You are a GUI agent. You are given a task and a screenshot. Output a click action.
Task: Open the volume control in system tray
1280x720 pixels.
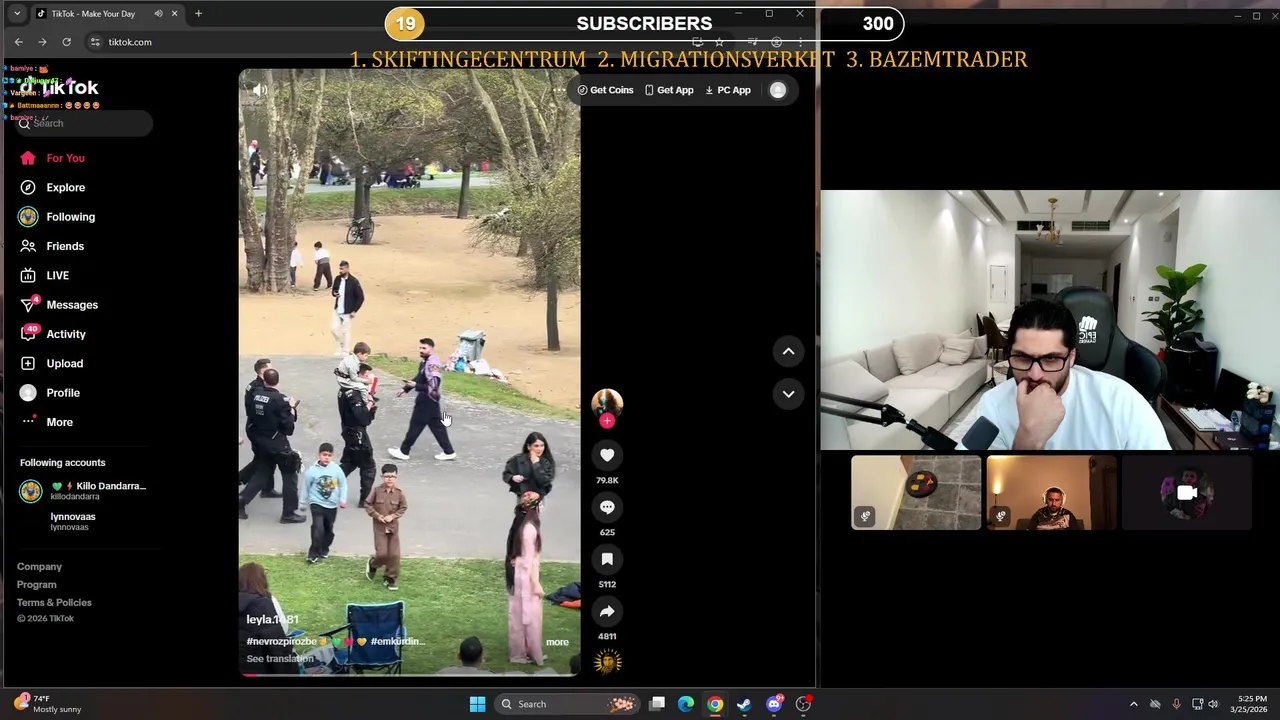coord(1213,704)
